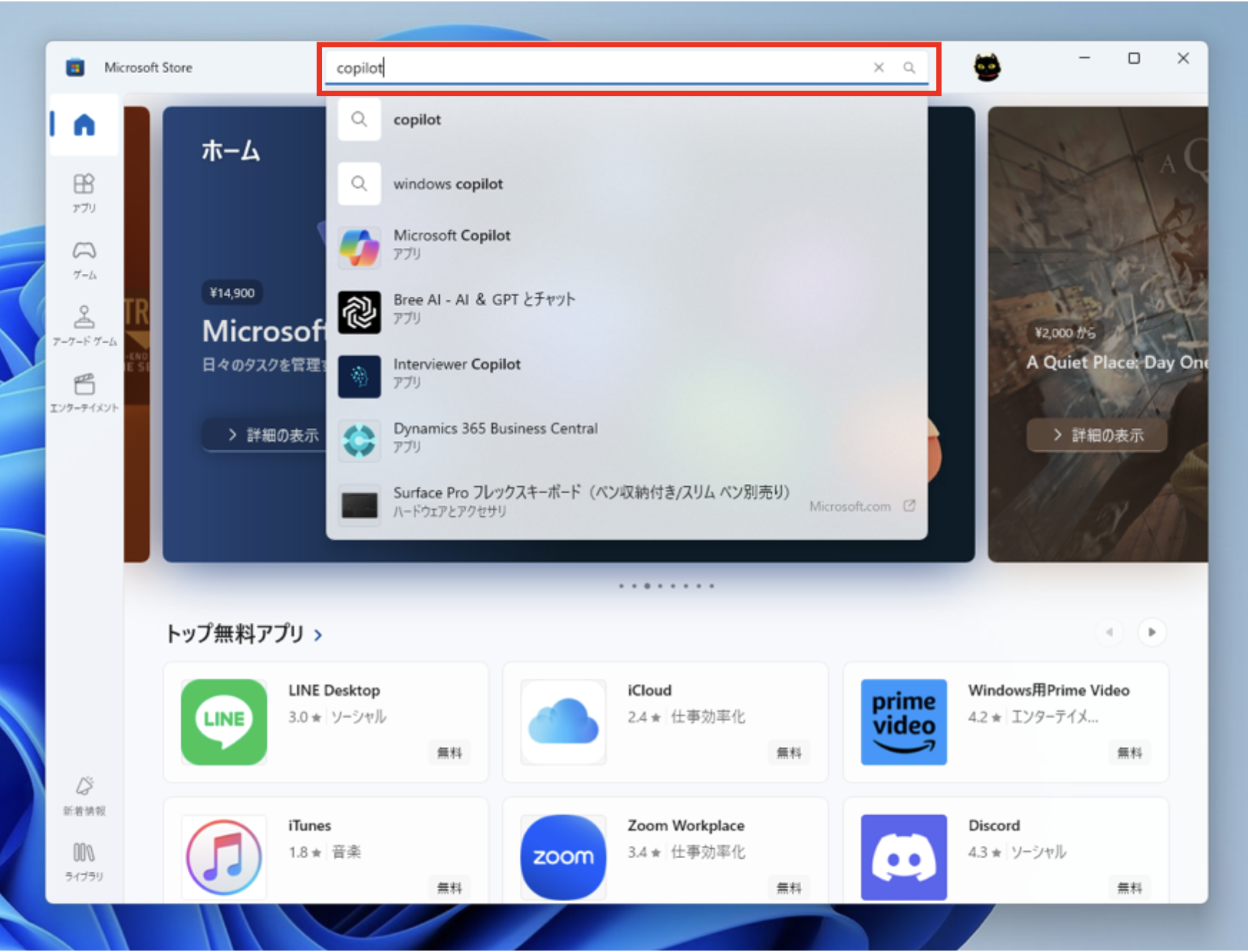Show previous top free apps with left arrow
Viewport: 1248px width, 952px height.
(1110, 632)
